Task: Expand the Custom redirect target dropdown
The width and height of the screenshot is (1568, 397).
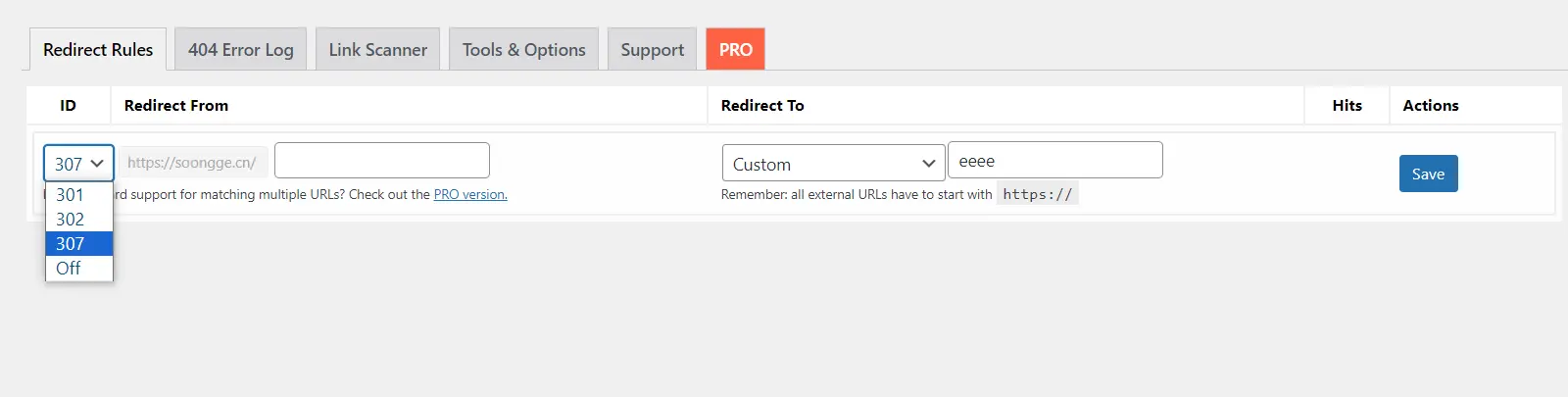Action: [833, 164]
